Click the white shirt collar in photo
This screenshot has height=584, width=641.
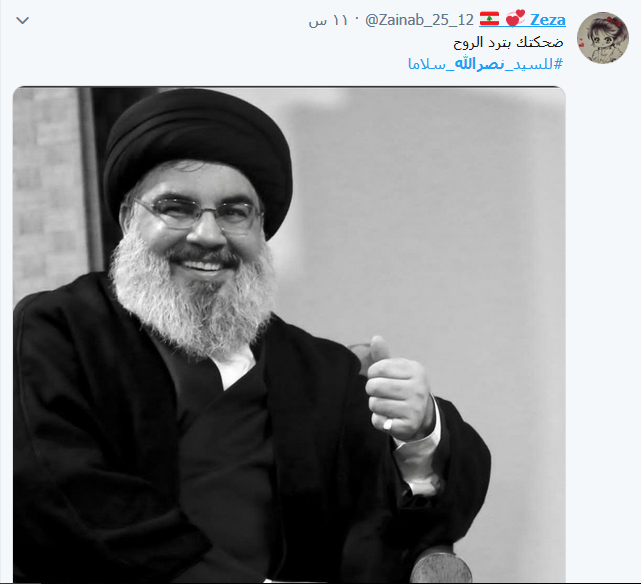pyautogui.click(x=235, y=367)
